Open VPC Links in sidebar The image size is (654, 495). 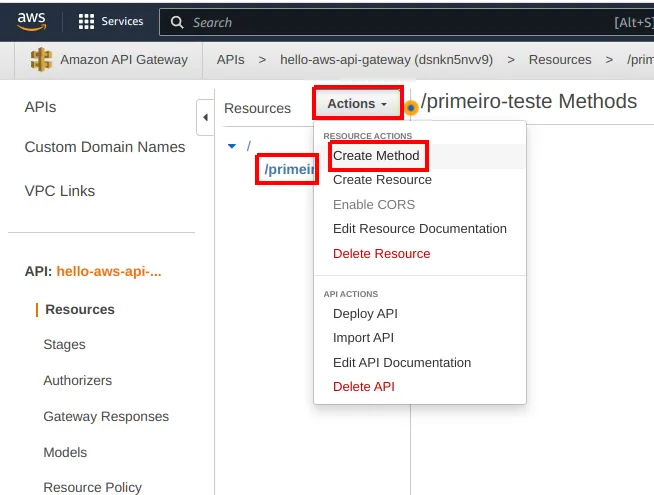click(60, 191)
